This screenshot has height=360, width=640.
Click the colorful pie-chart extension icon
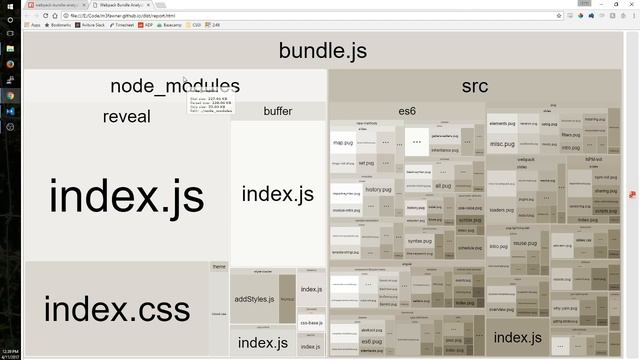pyautogui.click(x=580, y=16)
